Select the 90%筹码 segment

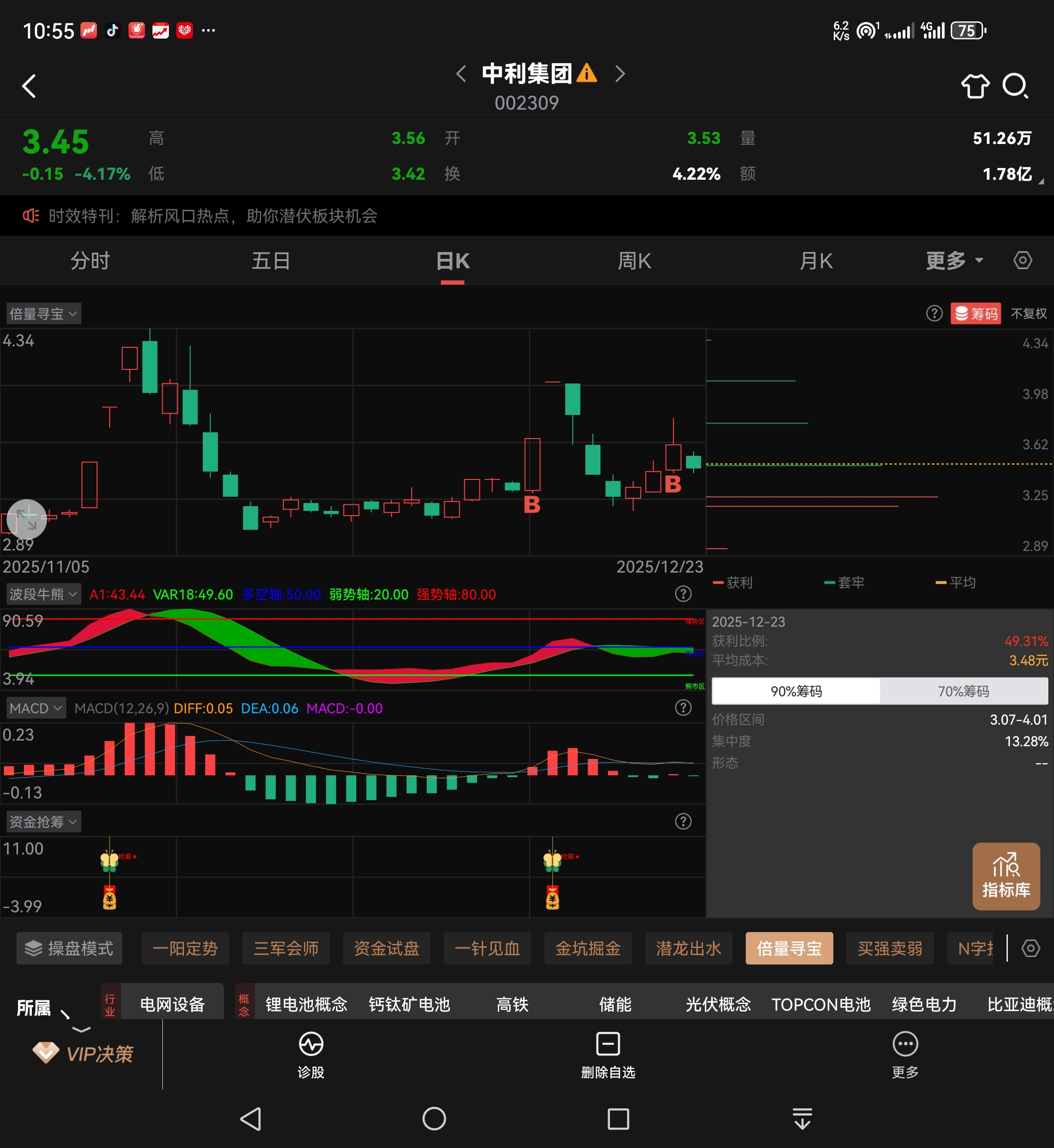pos(796,691)
